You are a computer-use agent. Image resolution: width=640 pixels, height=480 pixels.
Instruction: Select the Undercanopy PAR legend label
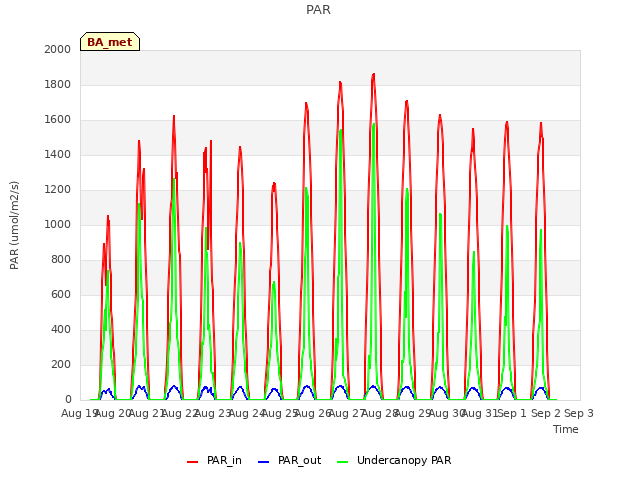[404, 460]
